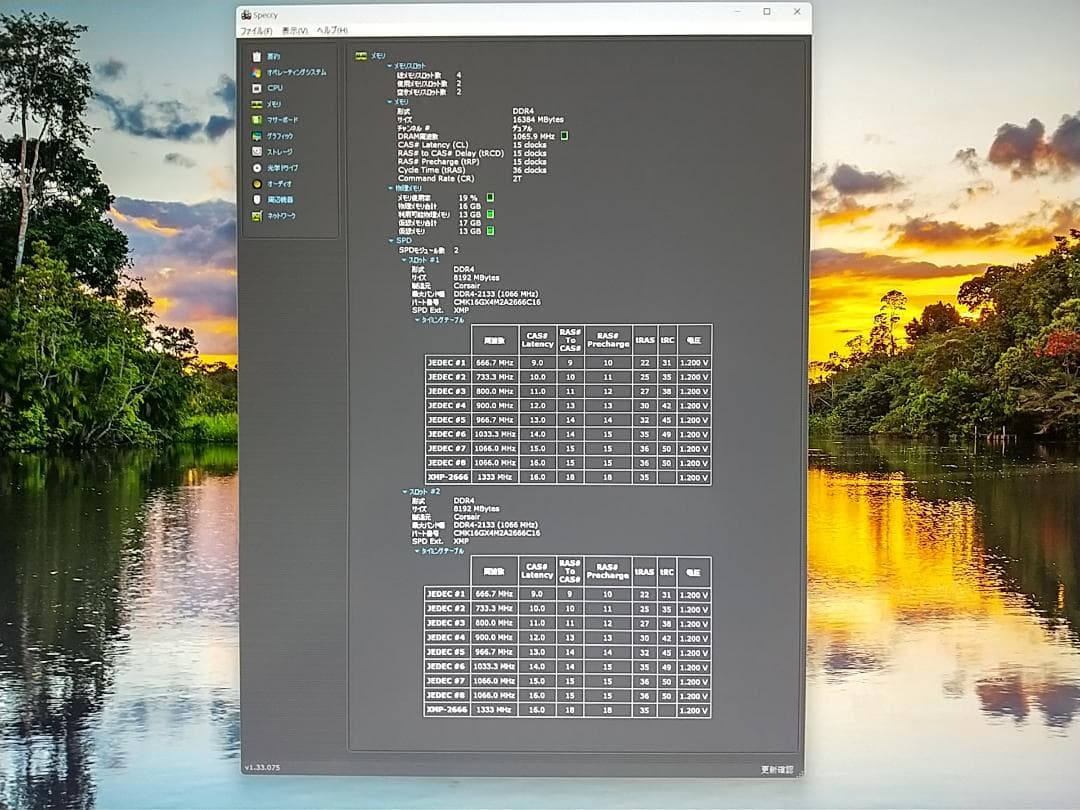Open the ファイル menu

256,31
